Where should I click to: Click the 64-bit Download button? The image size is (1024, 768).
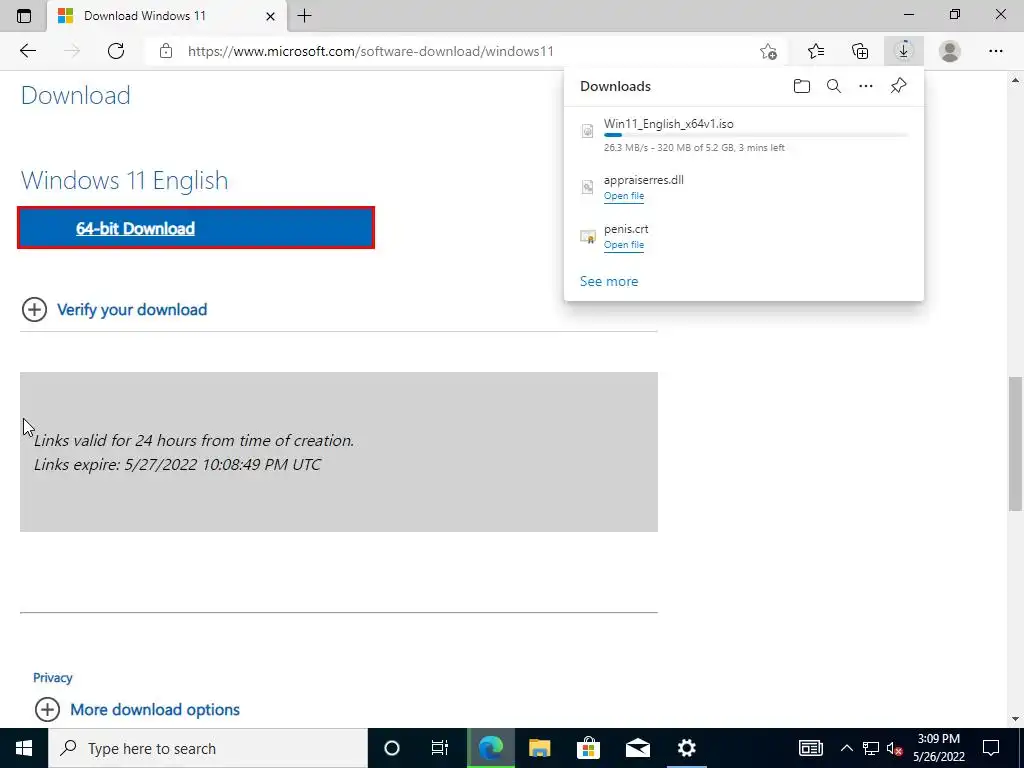pyautogui.click(x=196, y=228)
